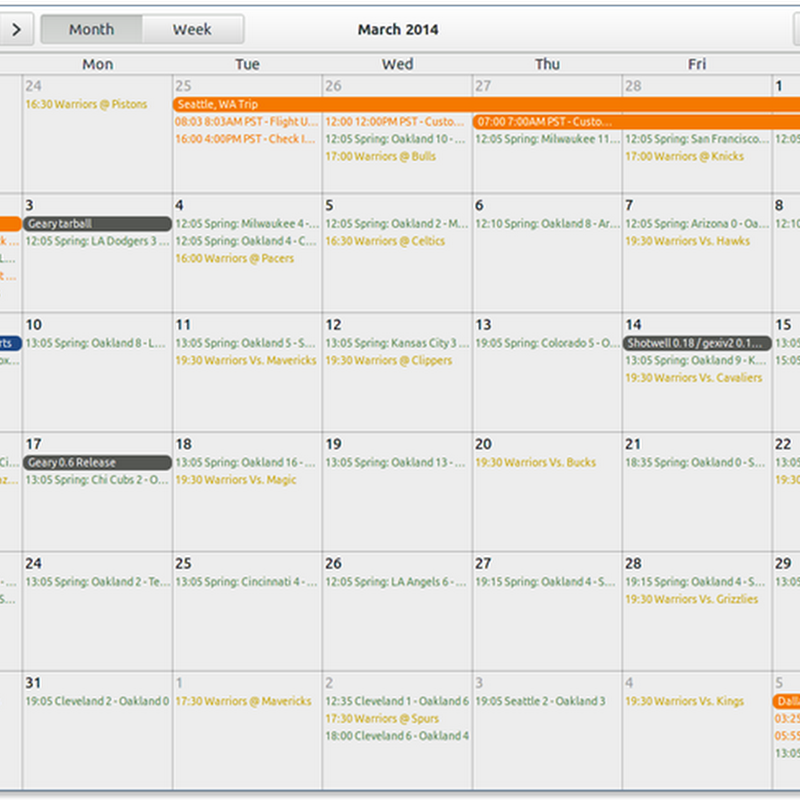Select 17:30 Warriors @ Spurs event
The image size is (800, 800).
382,718
